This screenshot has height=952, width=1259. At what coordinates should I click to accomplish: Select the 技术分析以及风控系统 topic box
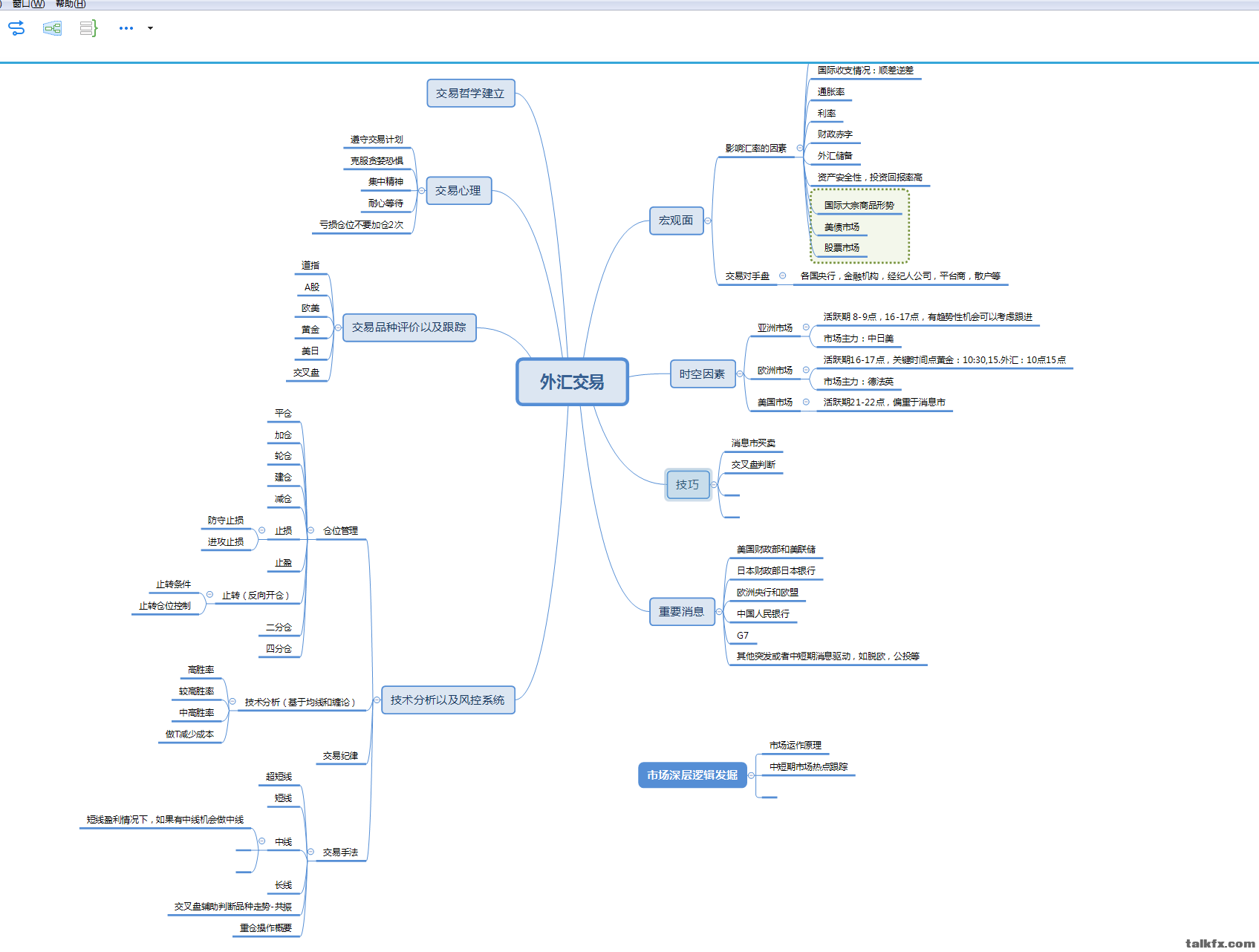pos(448,700)
